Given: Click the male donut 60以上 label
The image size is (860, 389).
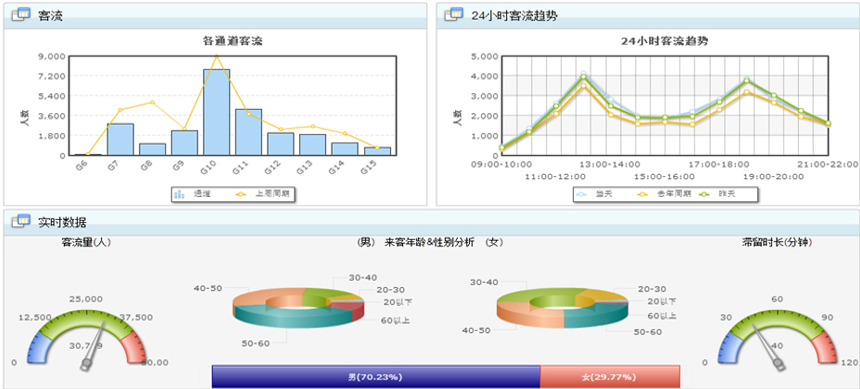Looking at the screenshot, I should pyautogui.click(x=395, y=320).
